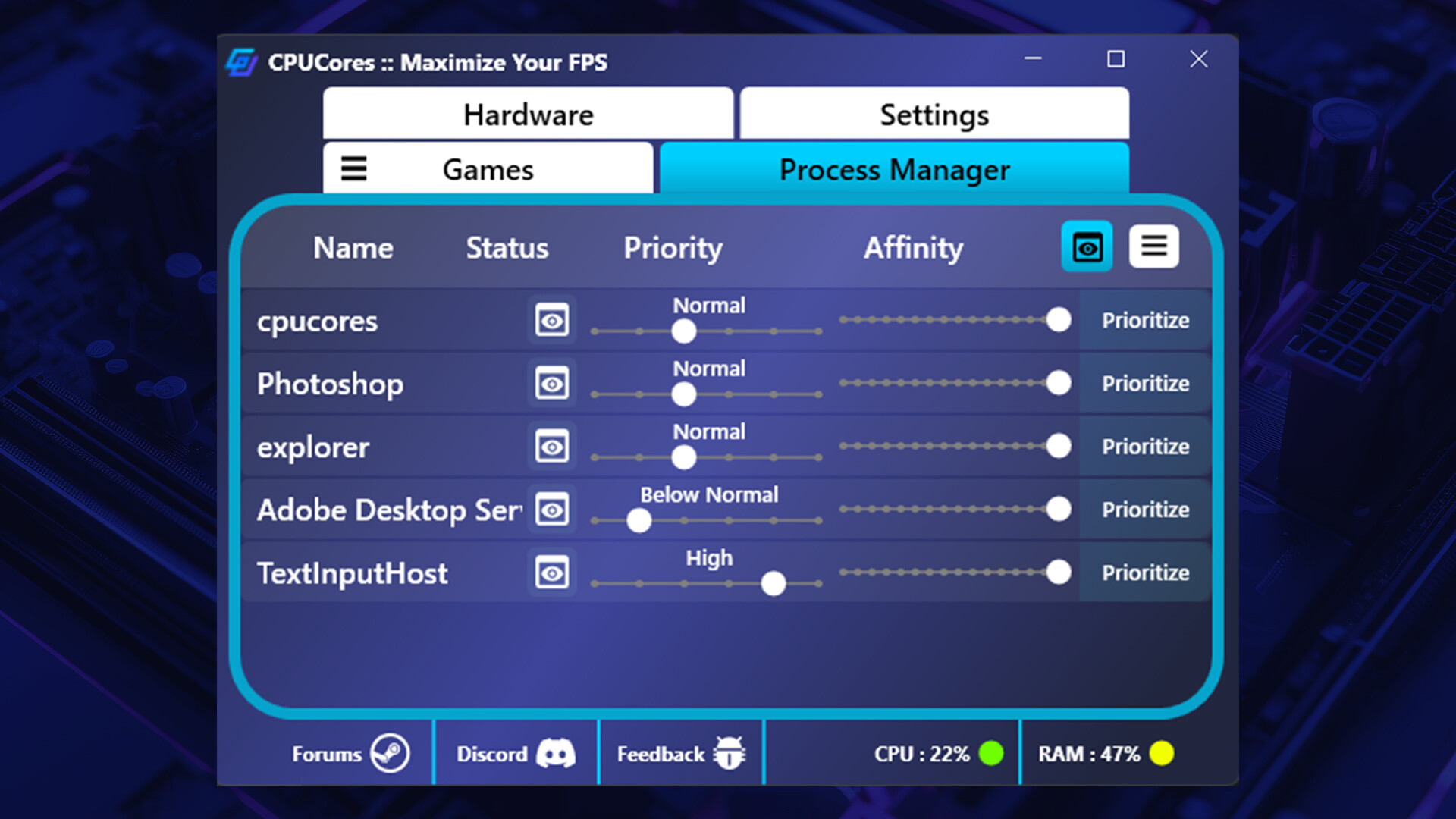Toggle status eye for the TextInputHost process

[x=551, y=573]
